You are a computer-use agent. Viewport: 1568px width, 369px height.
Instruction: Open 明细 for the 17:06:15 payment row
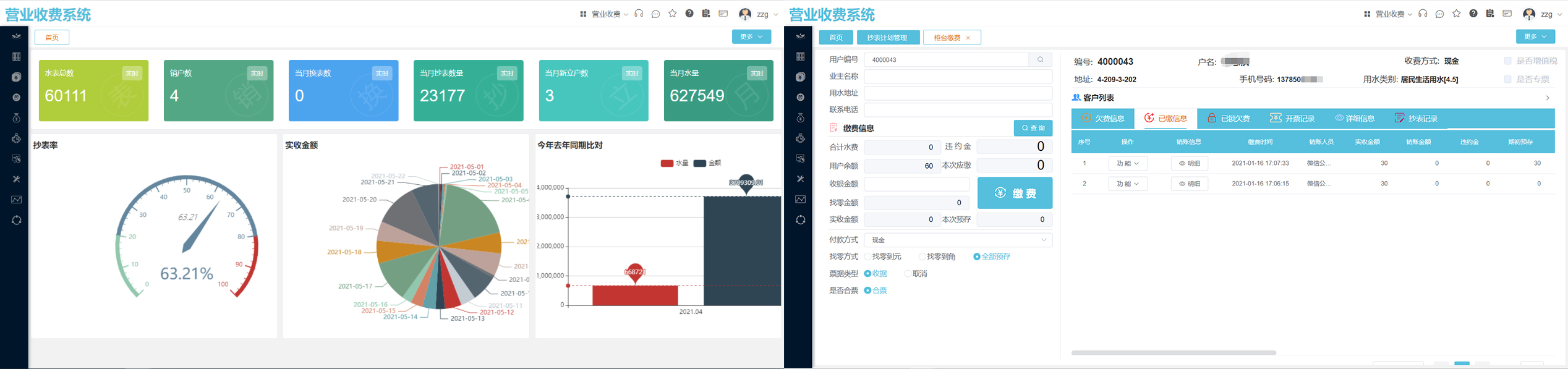[1190, 184]
